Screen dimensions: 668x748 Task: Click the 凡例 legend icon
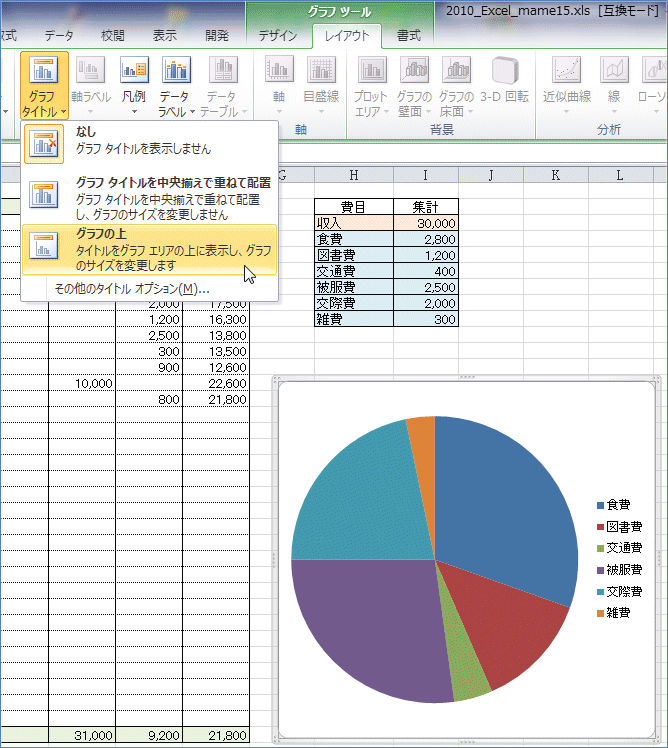click(x=135, y=71)
